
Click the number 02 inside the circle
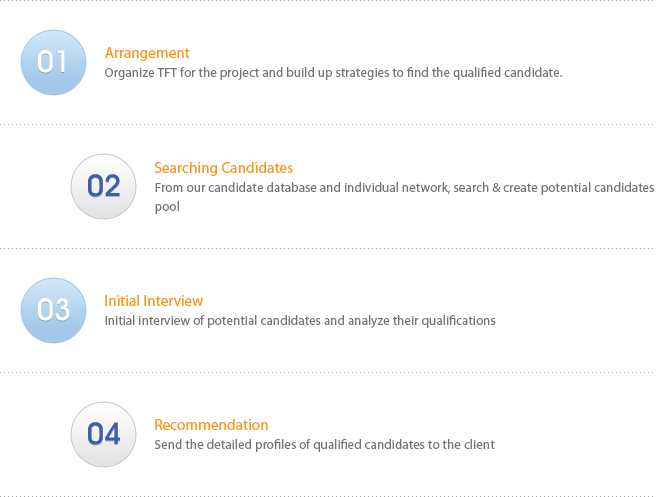tap(104, 186)
